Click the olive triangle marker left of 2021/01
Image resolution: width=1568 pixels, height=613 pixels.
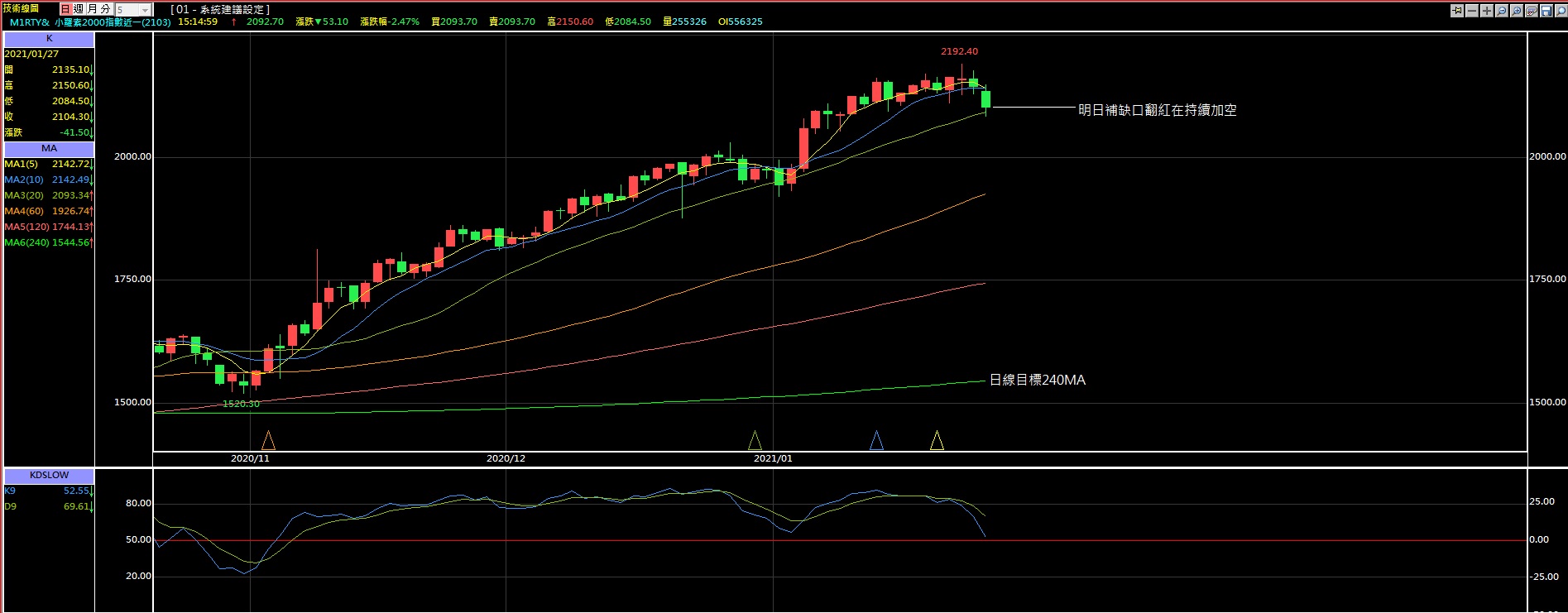tap(755, 440)
